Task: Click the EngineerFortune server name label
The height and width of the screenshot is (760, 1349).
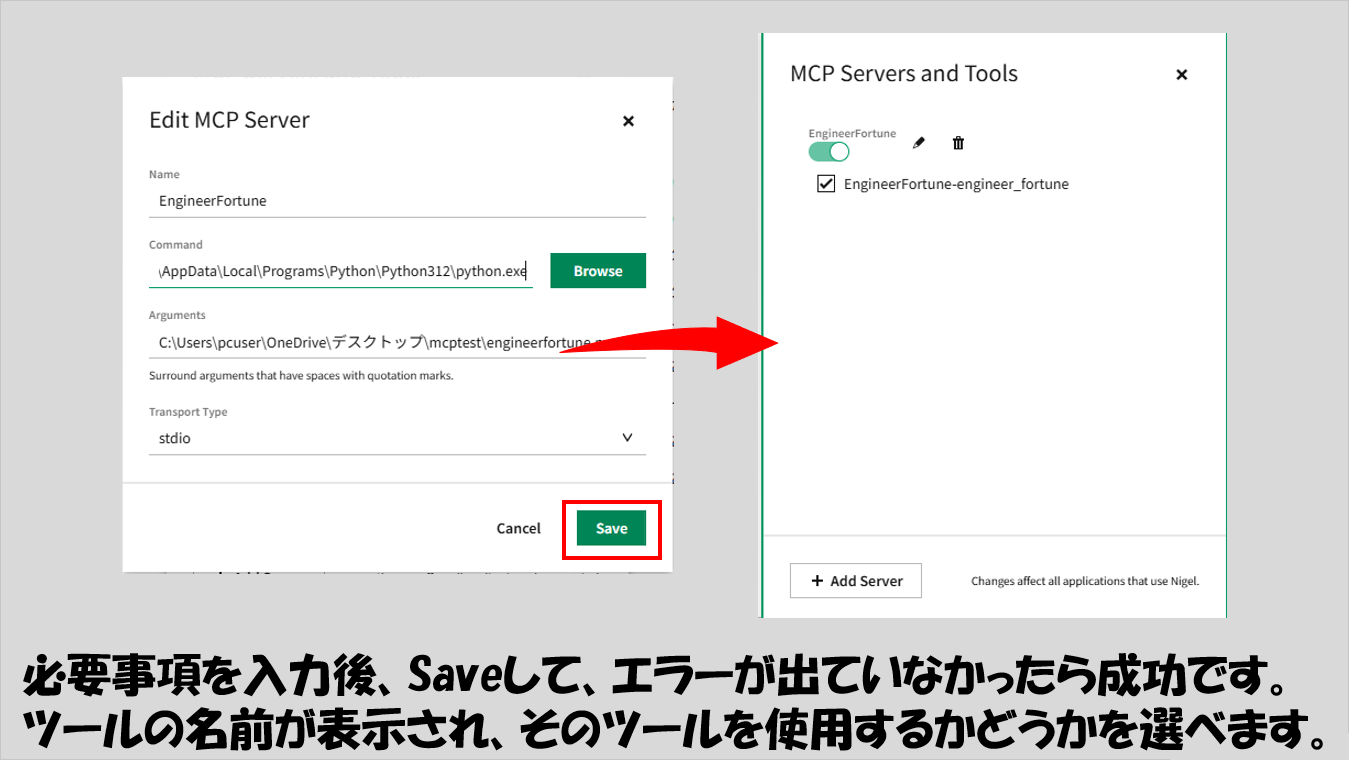Action: tap(852, 133)
